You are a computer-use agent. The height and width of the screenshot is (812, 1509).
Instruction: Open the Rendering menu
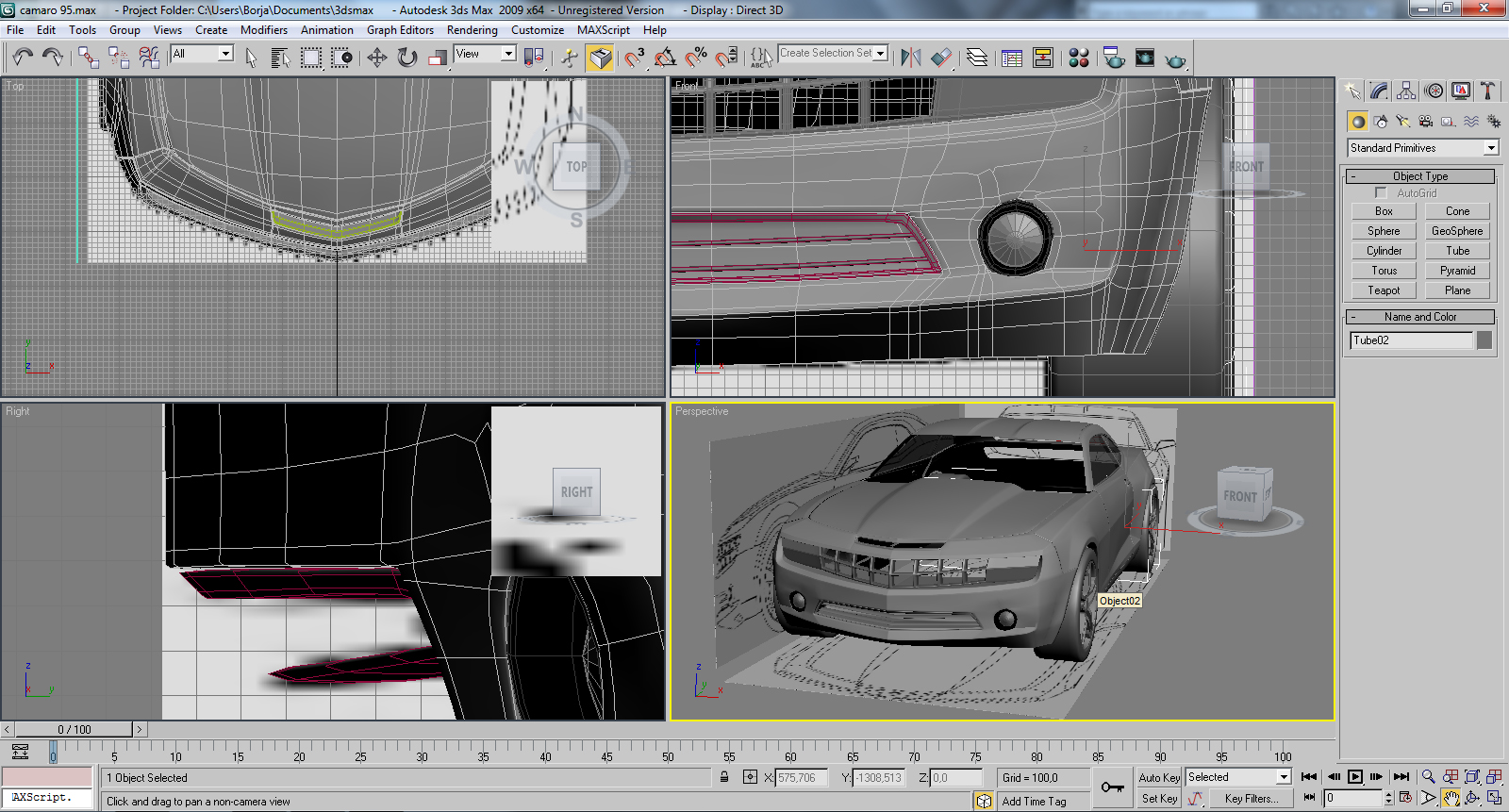[472, 30]
